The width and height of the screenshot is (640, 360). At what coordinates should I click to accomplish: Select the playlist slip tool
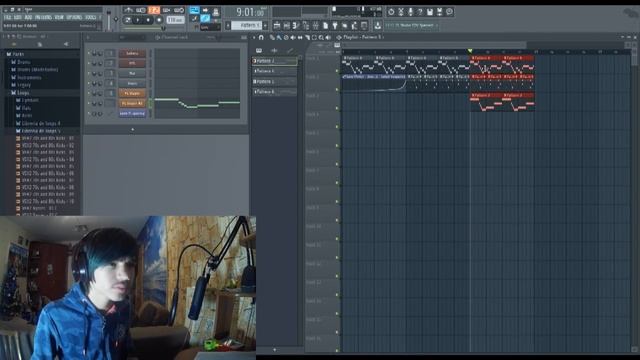[x=300, y=38]
